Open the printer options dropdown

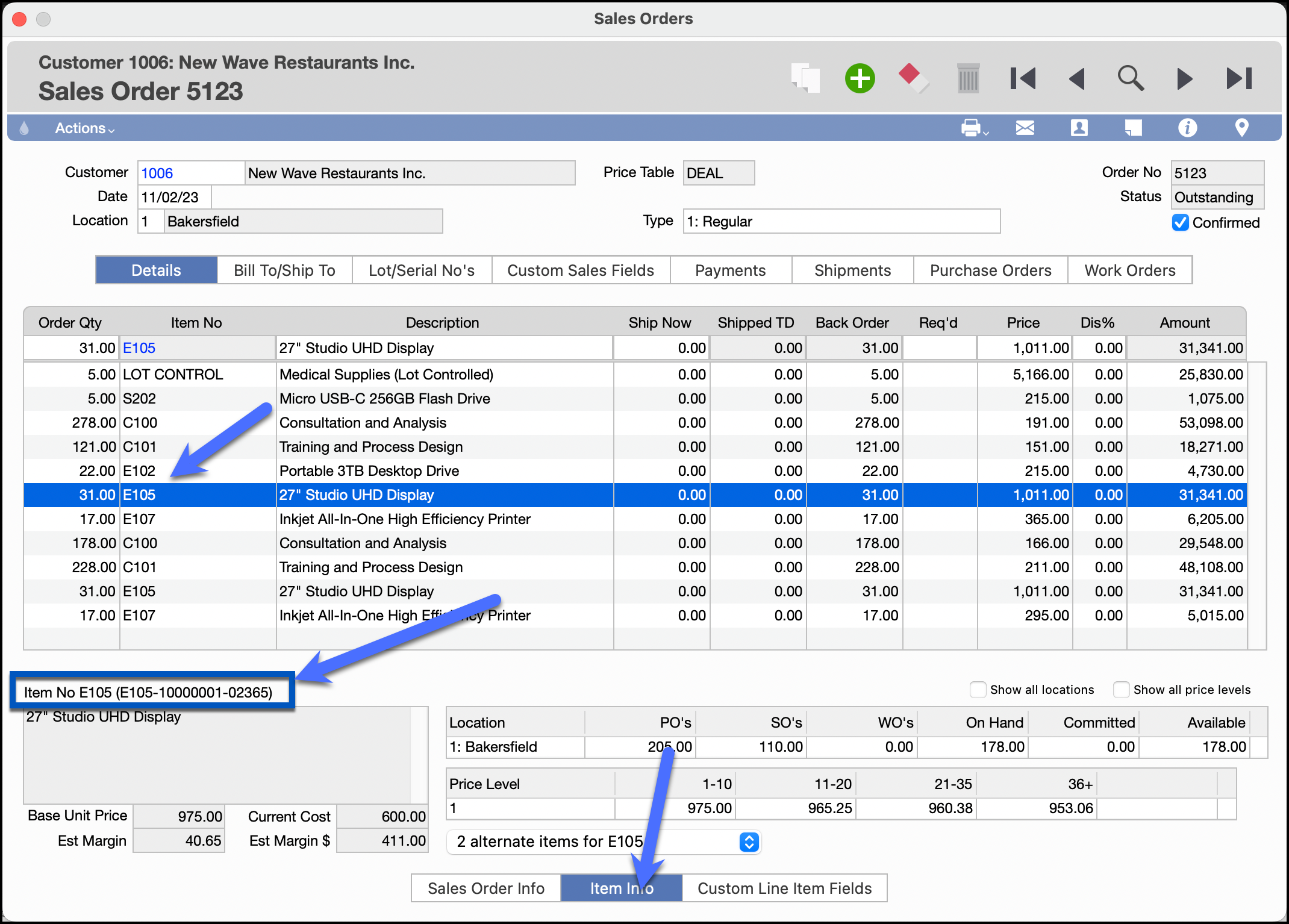(975, 128)
